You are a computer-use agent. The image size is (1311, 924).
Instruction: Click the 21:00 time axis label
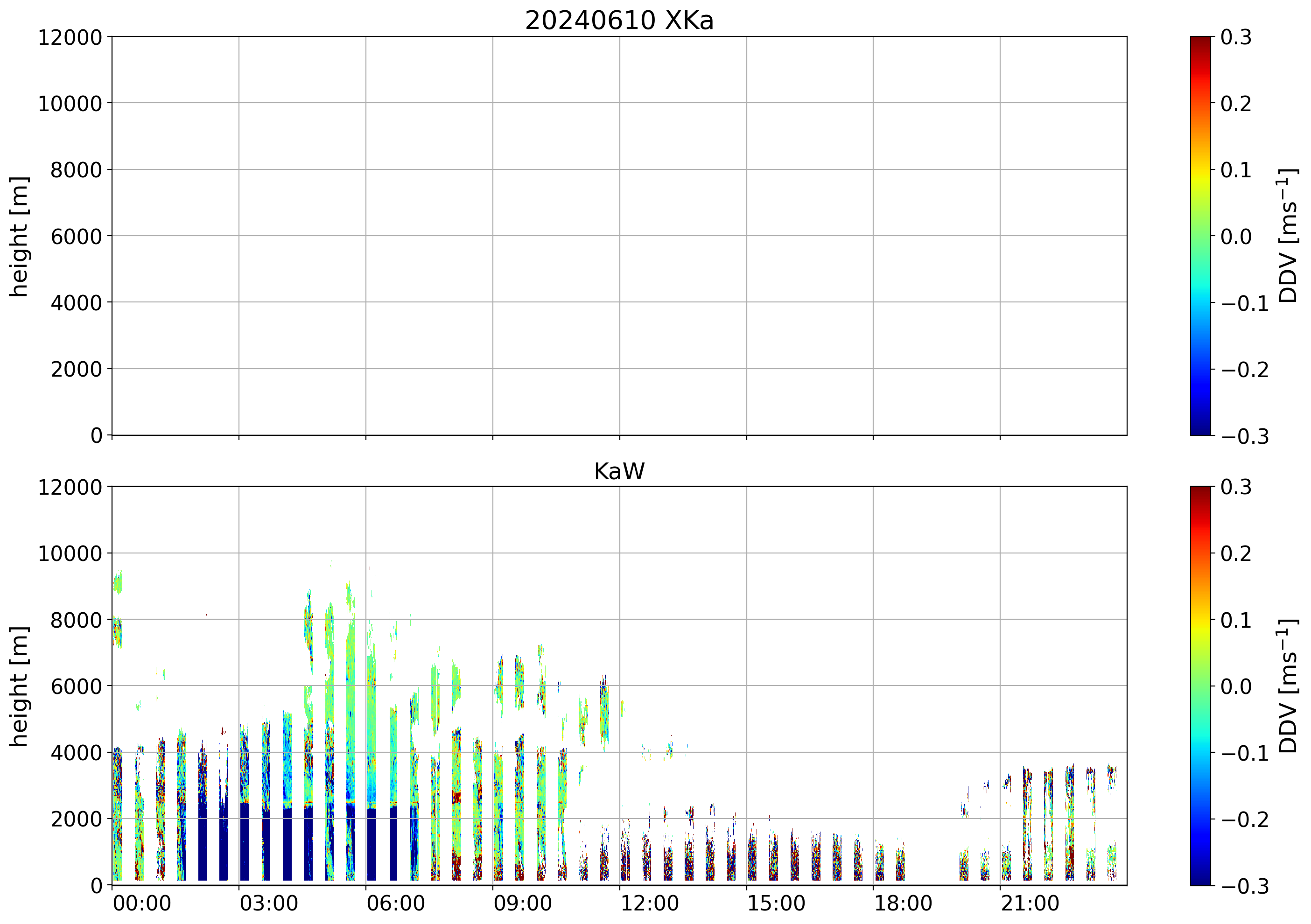click(x=1030, y=903)
